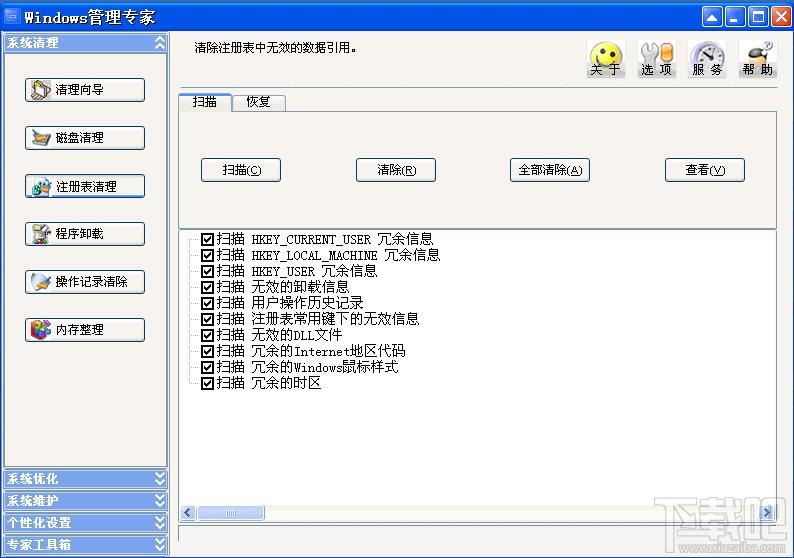Click the 注册表清理 icon
The image size is (794, 558).
41,186
